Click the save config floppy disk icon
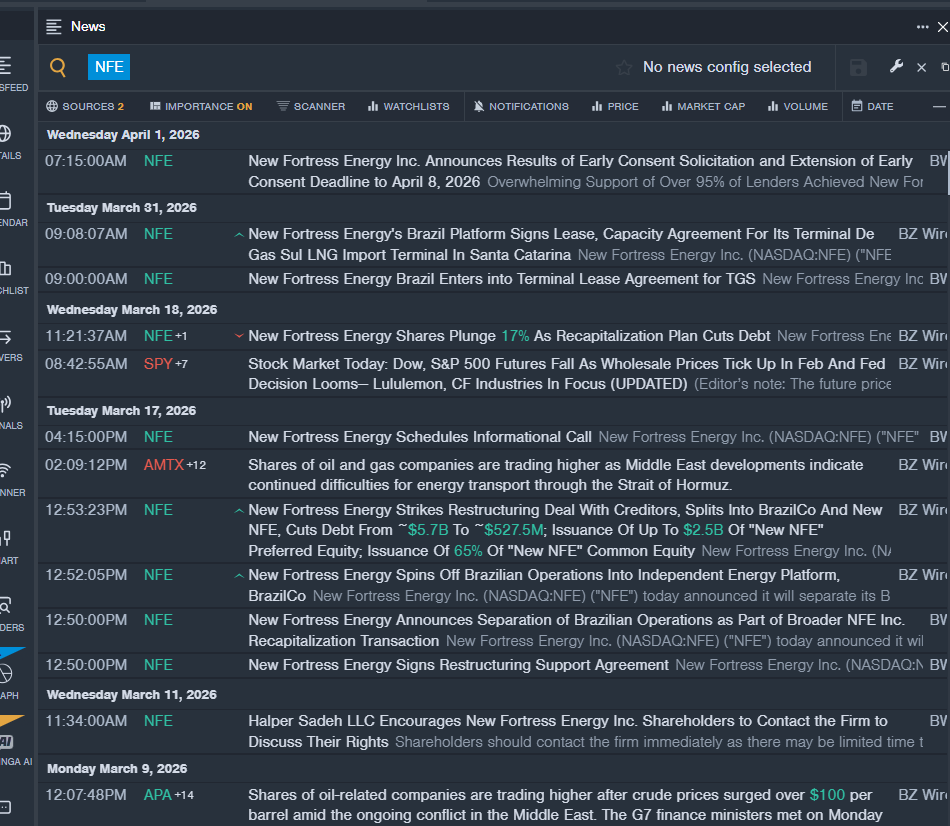 [858, 67]
